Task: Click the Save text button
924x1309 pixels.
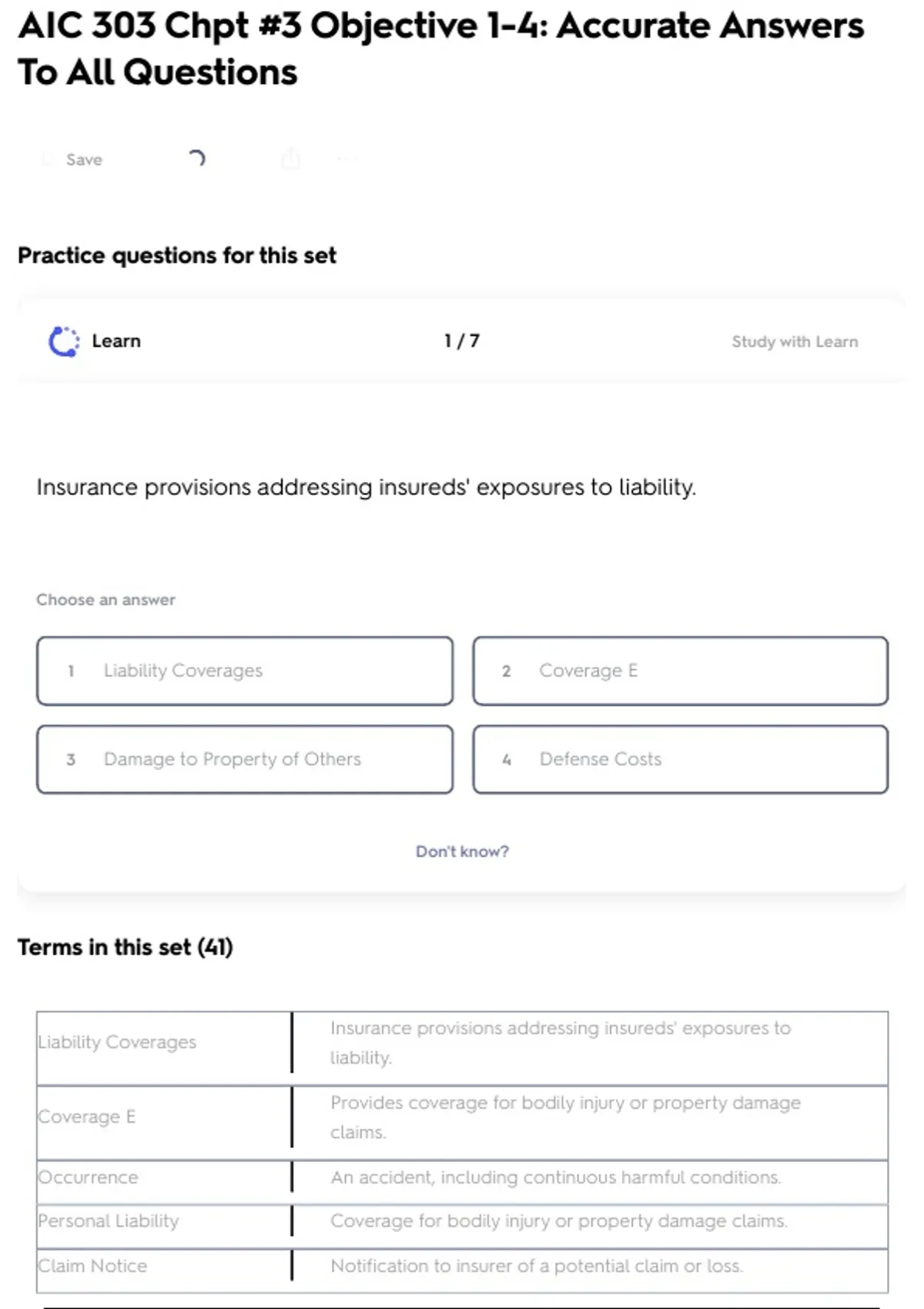Action: click(84, 159)
